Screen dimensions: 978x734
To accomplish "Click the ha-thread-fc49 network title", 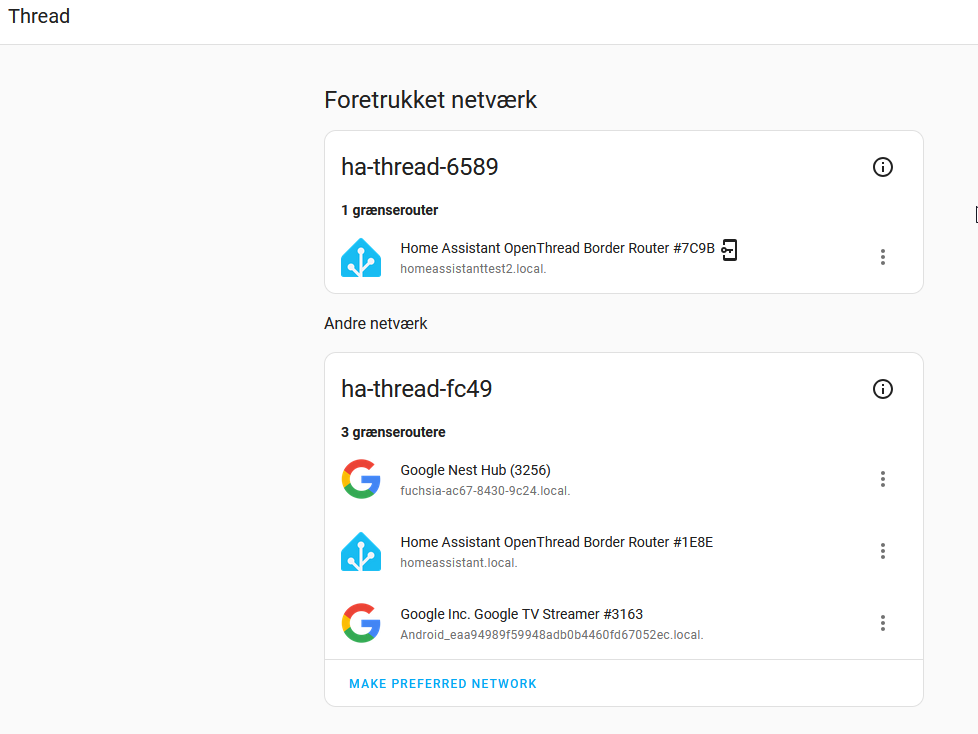I will (x=416, y=388).
